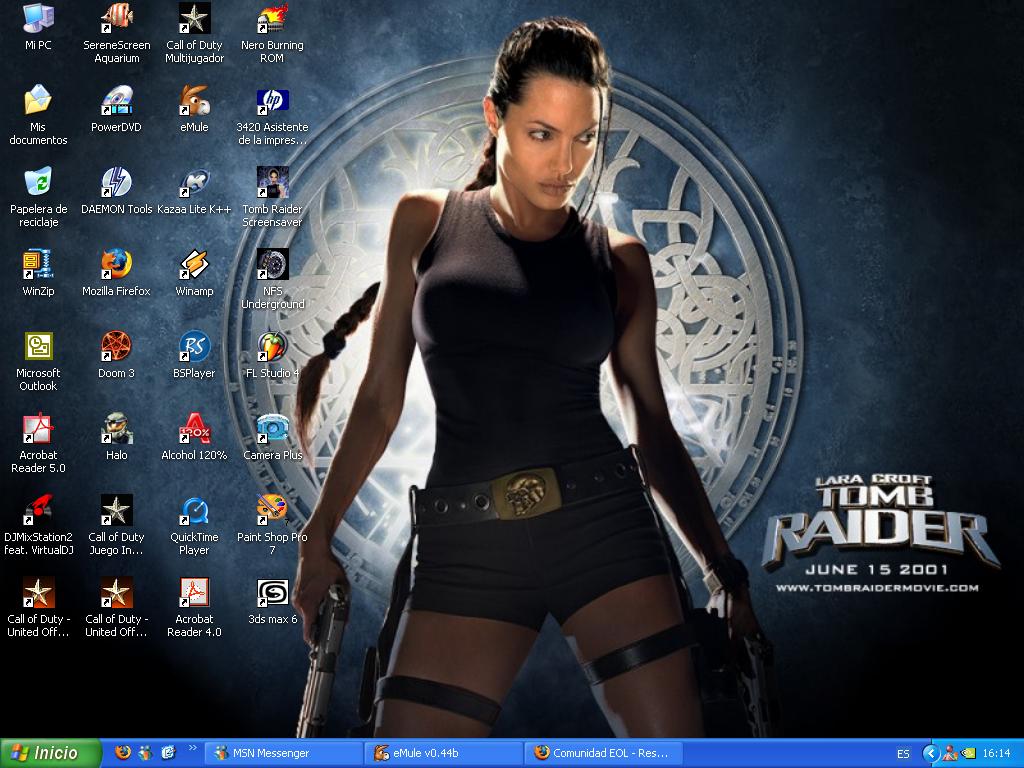Open the Winamp desktop shortcut
The image size is (1024, 768).
click(194, 265)
